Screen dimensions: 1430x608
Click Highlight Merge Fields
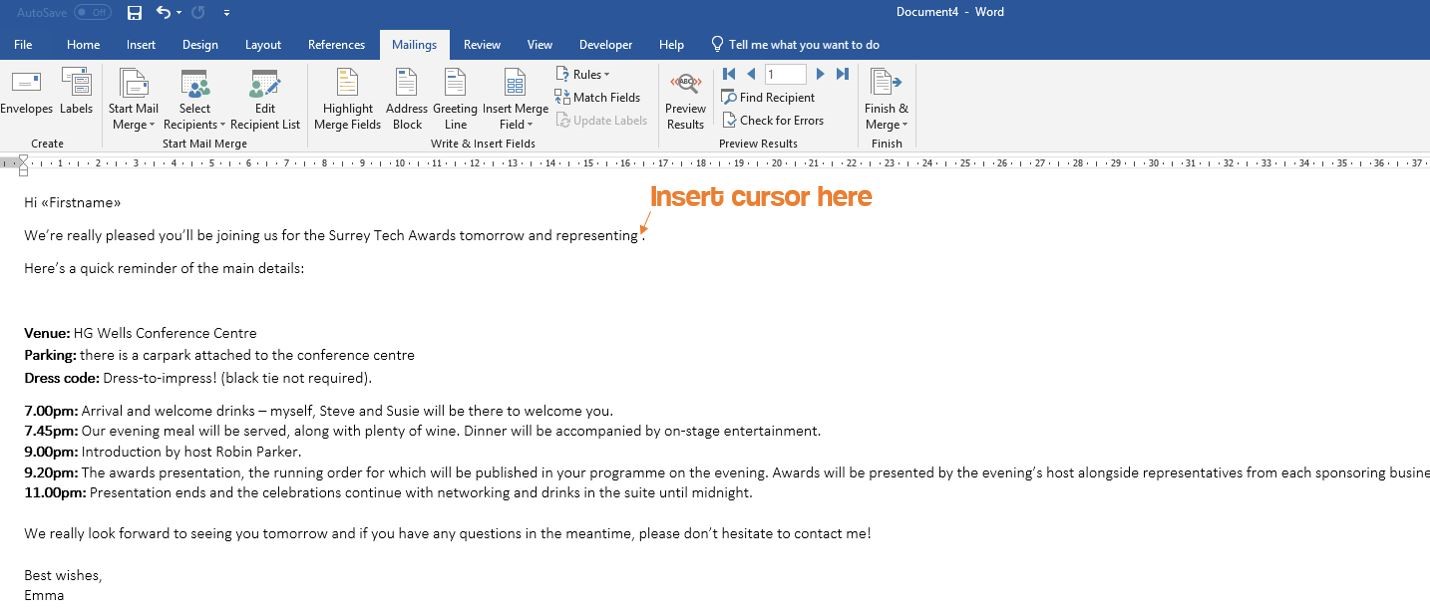[x=347, y=99]
